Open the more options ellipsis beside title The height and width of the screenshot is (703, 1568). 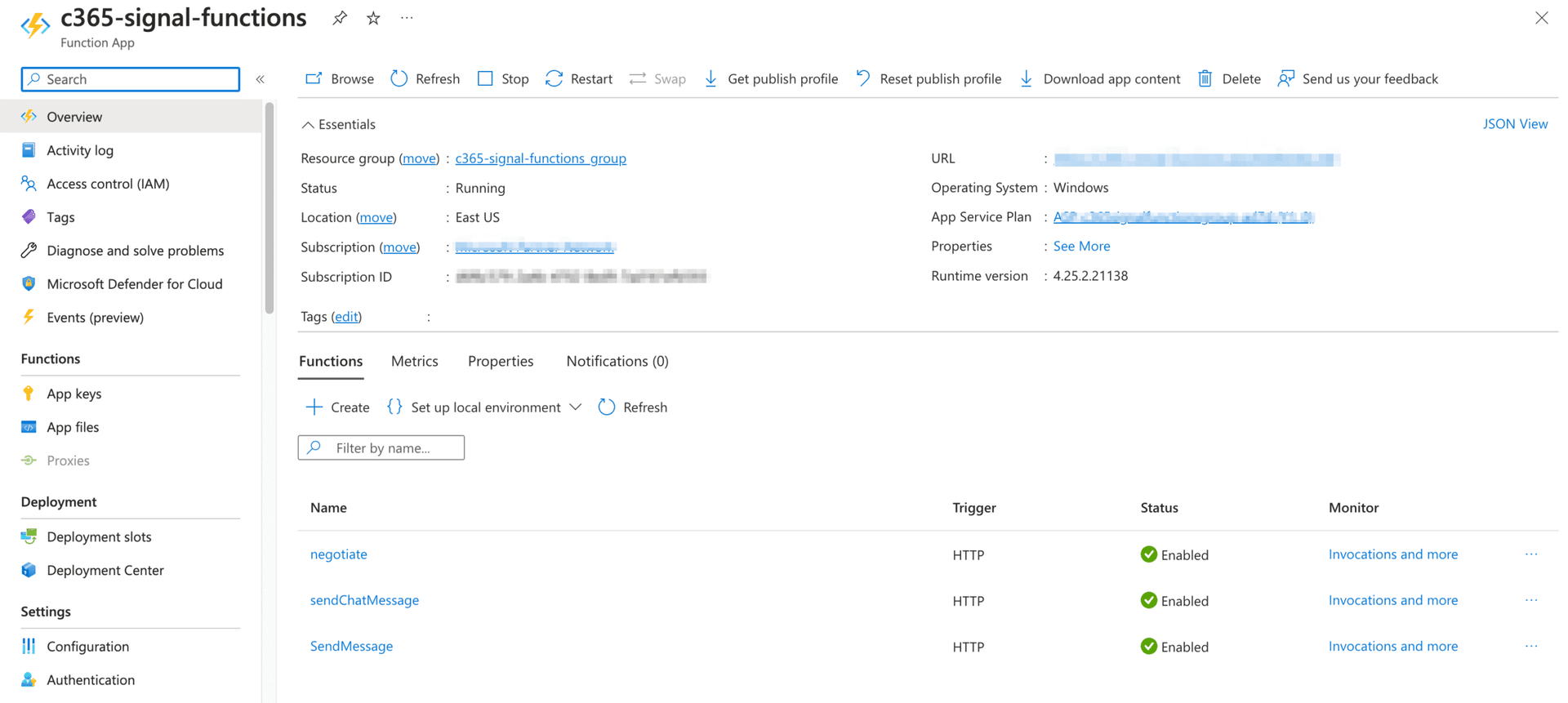pyautogui.click(x=407, y=18)
